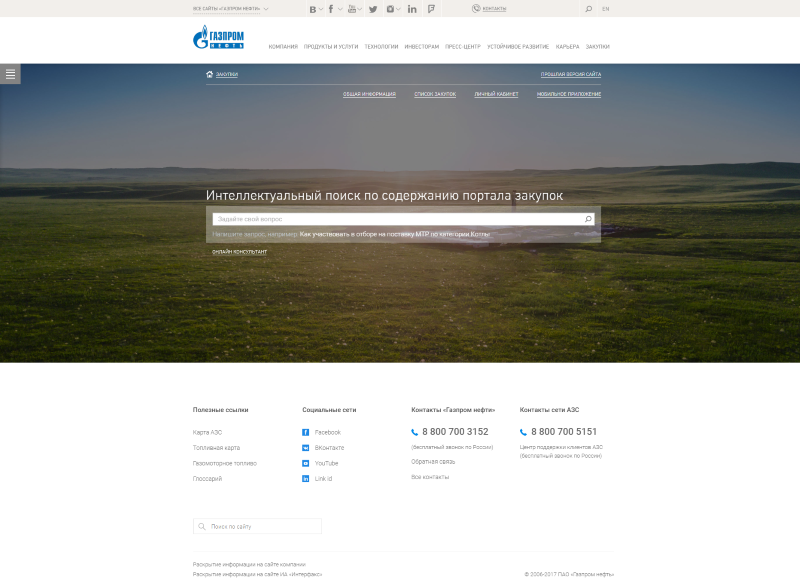Open LinkedIn from the top bar

[411, 8]
